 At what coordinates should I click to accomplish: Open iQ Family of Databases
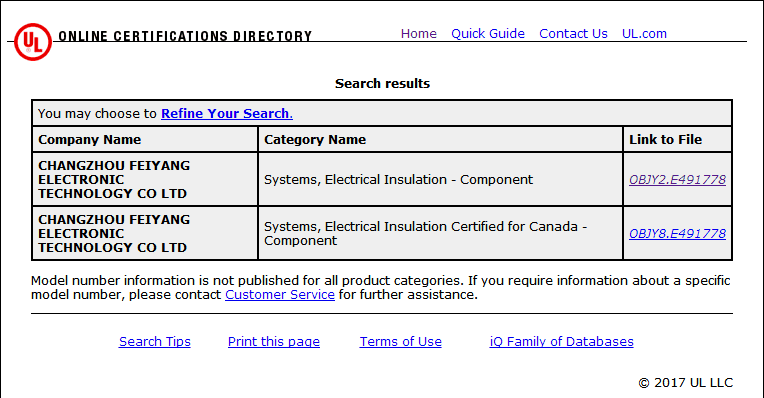(x=561, y=341)
